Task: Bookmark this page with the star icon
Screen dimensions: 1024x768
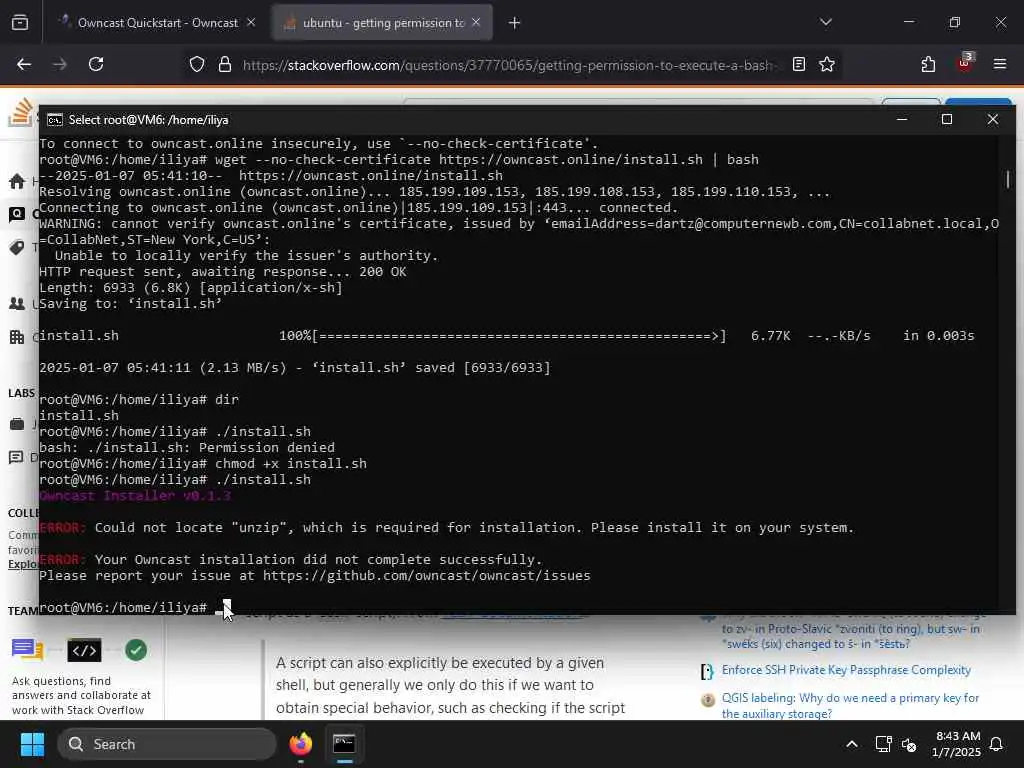Action: pos(827,64)
